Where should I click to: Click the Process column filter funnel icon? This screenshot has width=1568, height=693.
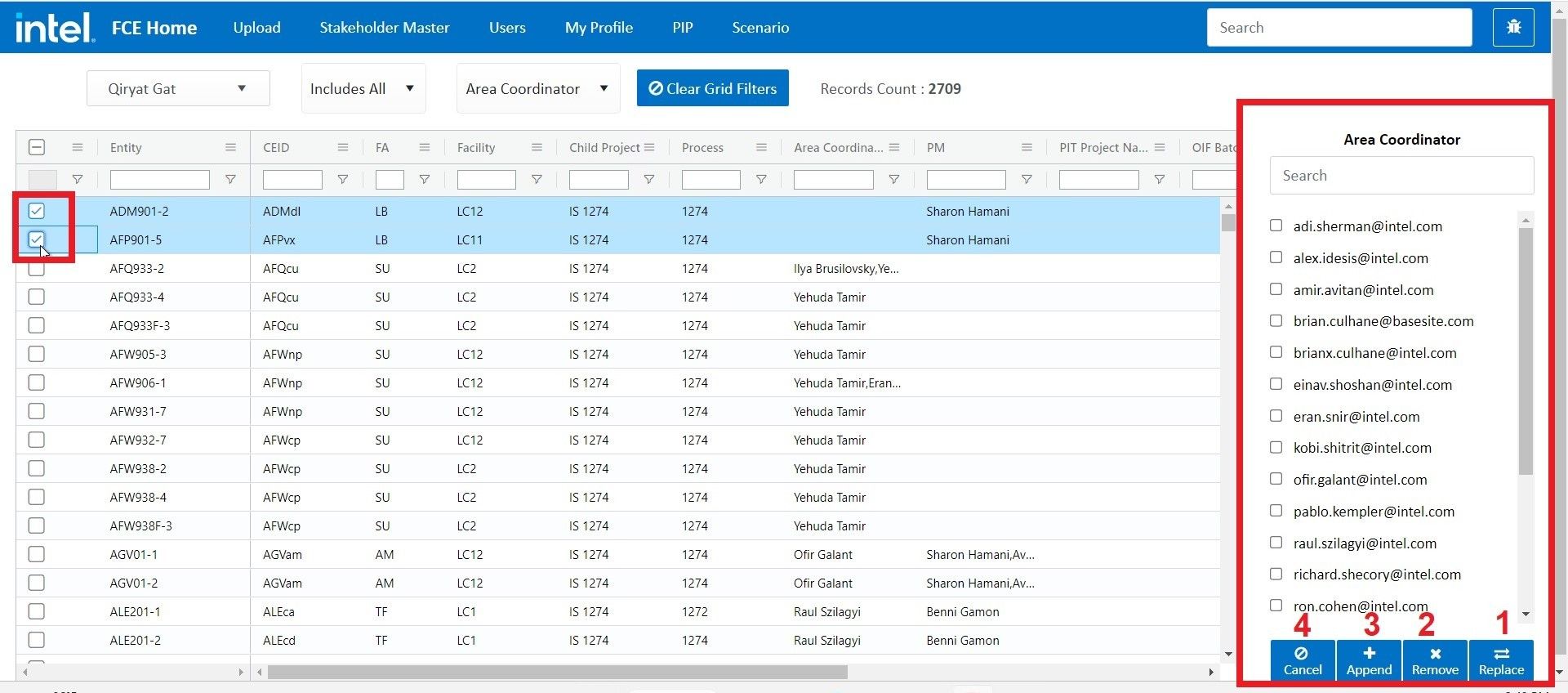tap(761, 179)
